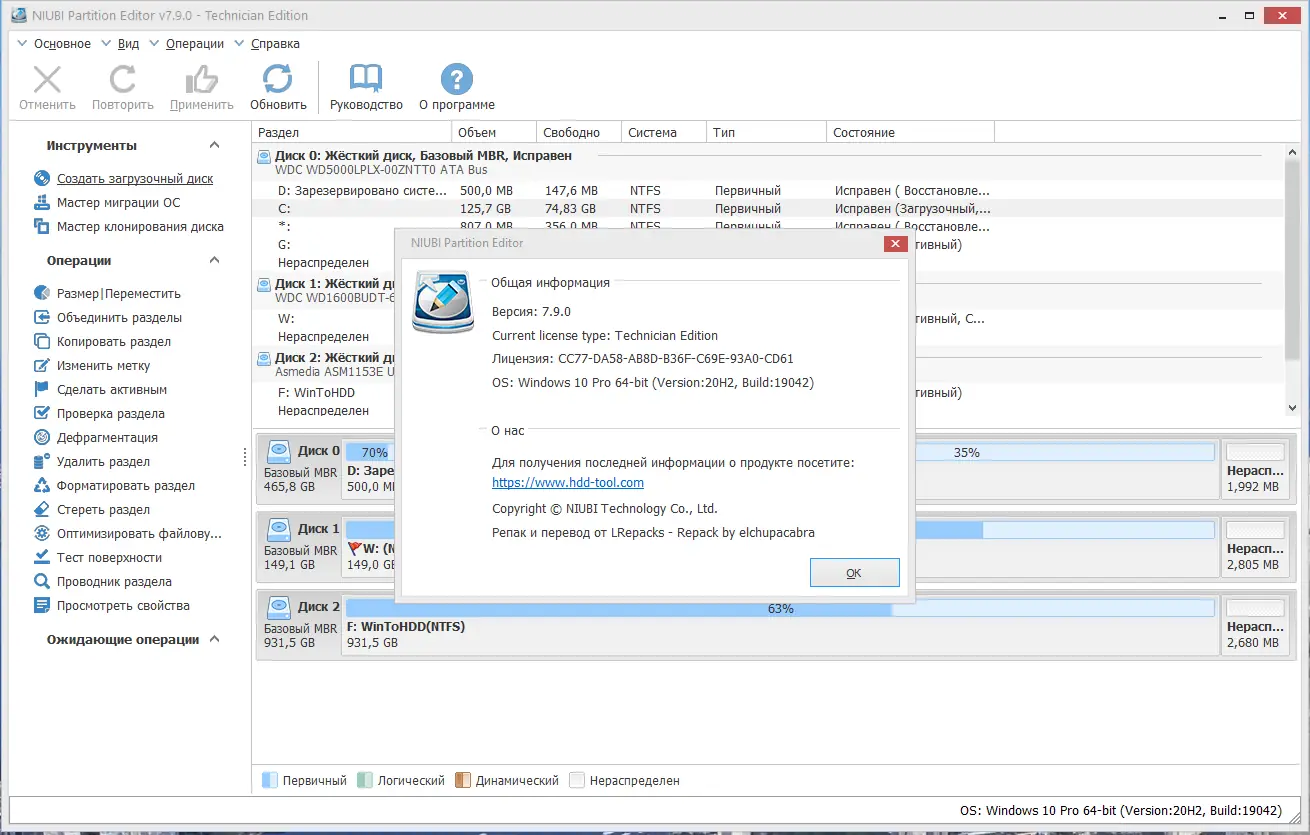The image size is (1310, 835).
Task: Choose Мастер миграции ОС in the sidebar
Action: click(119, 203)
